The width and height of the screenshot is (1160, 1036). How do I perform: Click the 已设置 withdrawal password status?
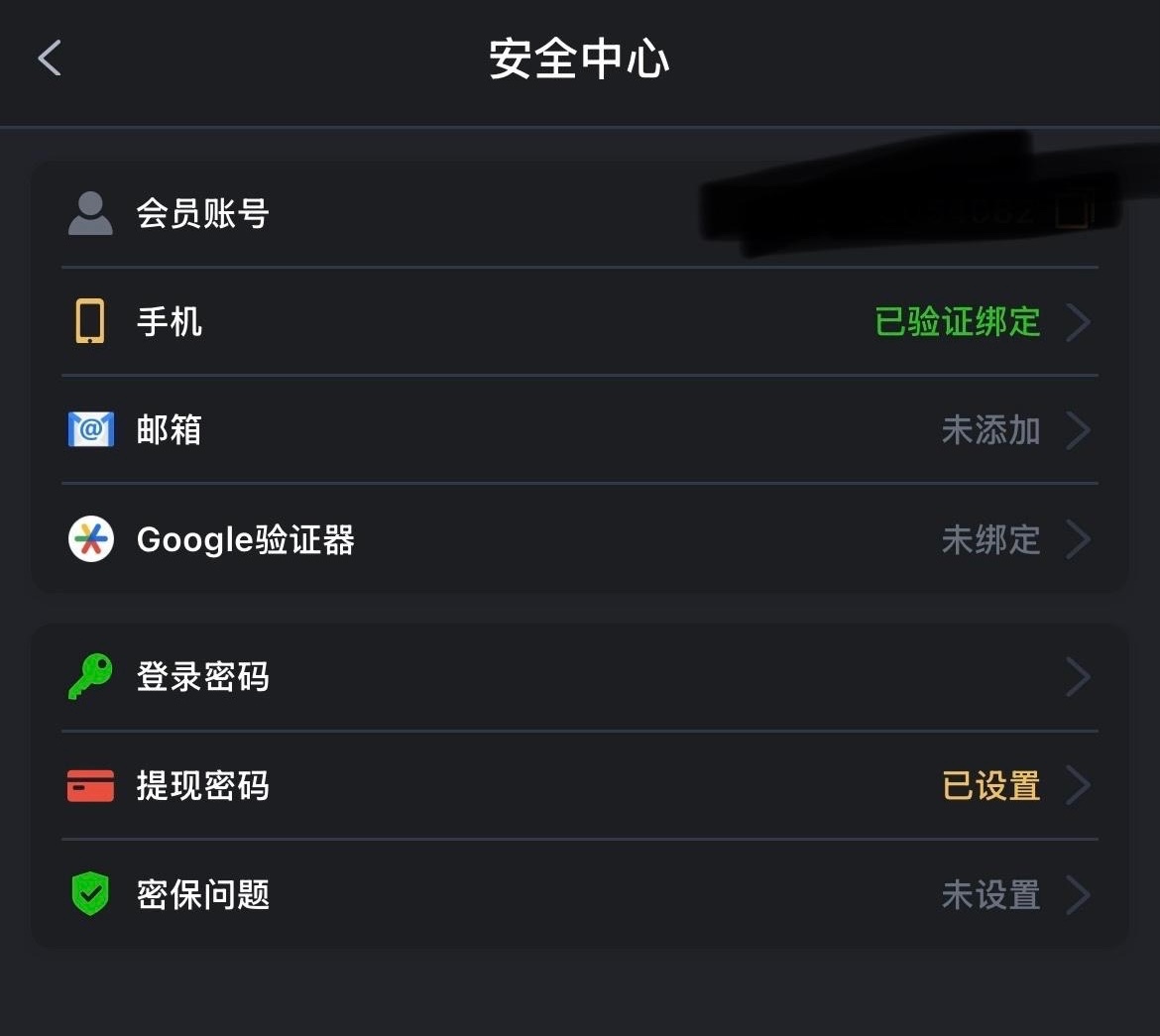click(x=989, y=786)
